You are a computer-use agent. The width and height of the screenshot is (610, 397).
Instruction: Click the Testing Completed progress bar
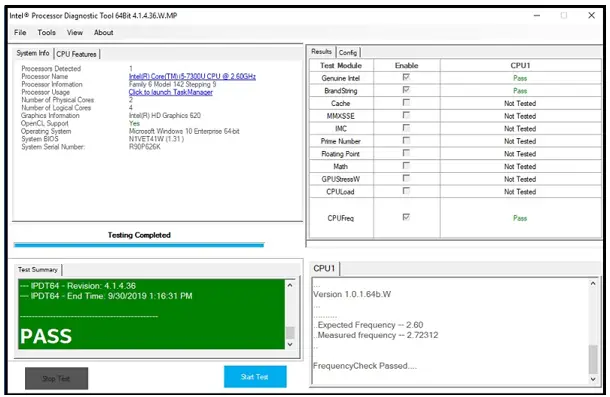tap(139, 245)
